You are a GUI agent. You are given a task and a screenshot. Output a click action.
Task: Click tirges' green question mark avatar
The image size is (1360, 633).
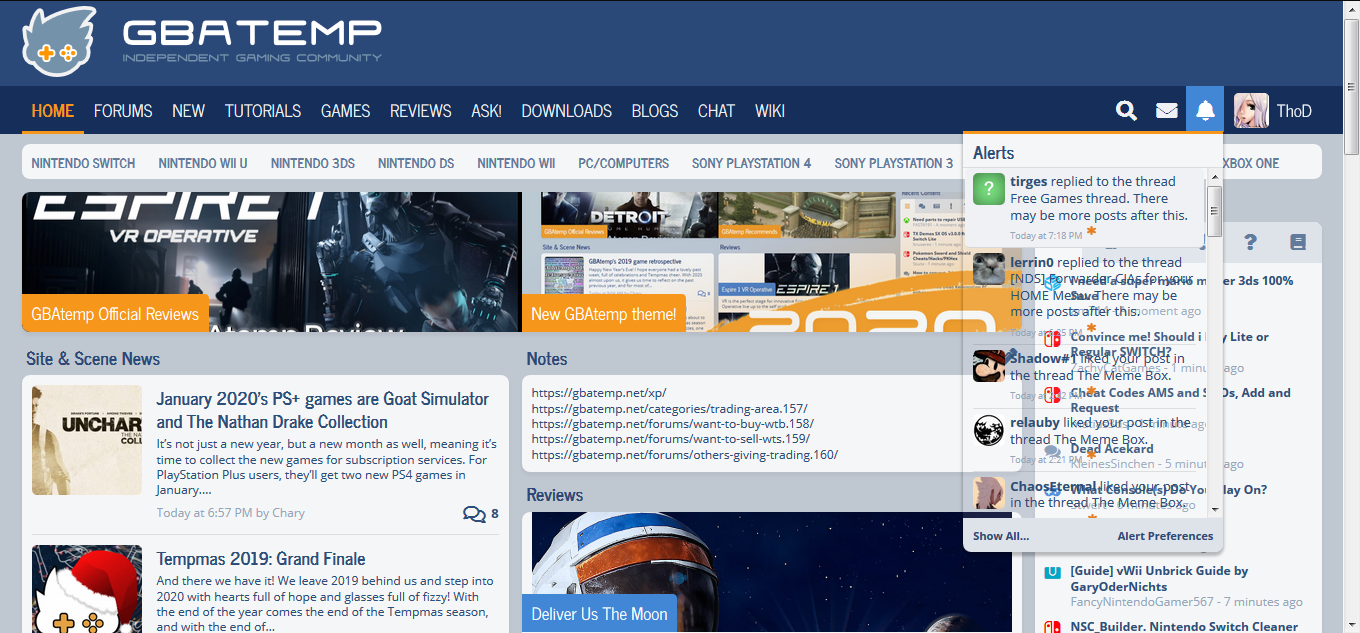989,189
